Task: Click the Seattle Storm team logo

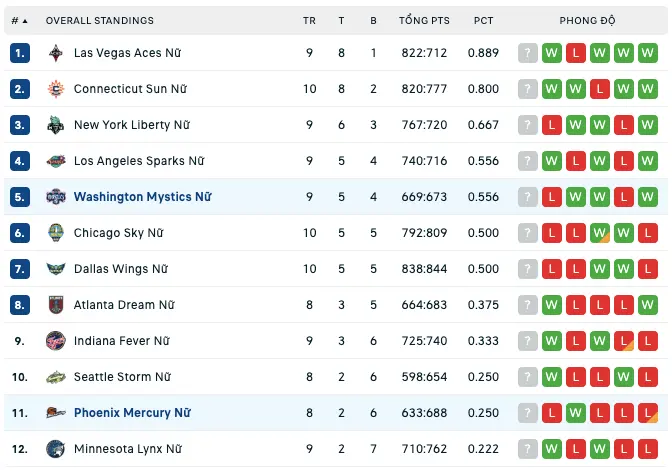Action: click(x=56, y=377)
